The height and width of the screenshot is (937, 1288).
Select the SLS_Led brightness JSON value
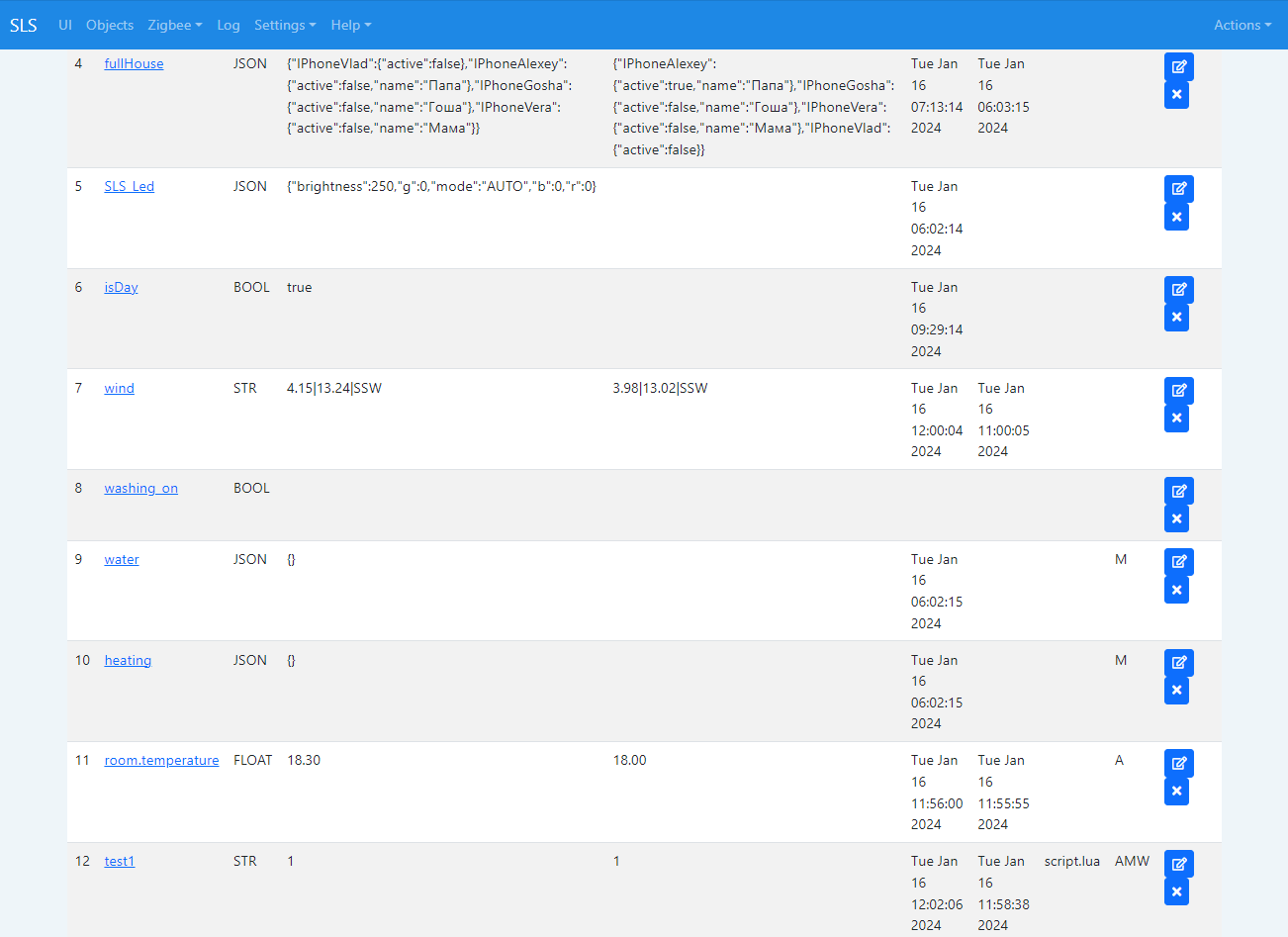[x=441, y=186]
